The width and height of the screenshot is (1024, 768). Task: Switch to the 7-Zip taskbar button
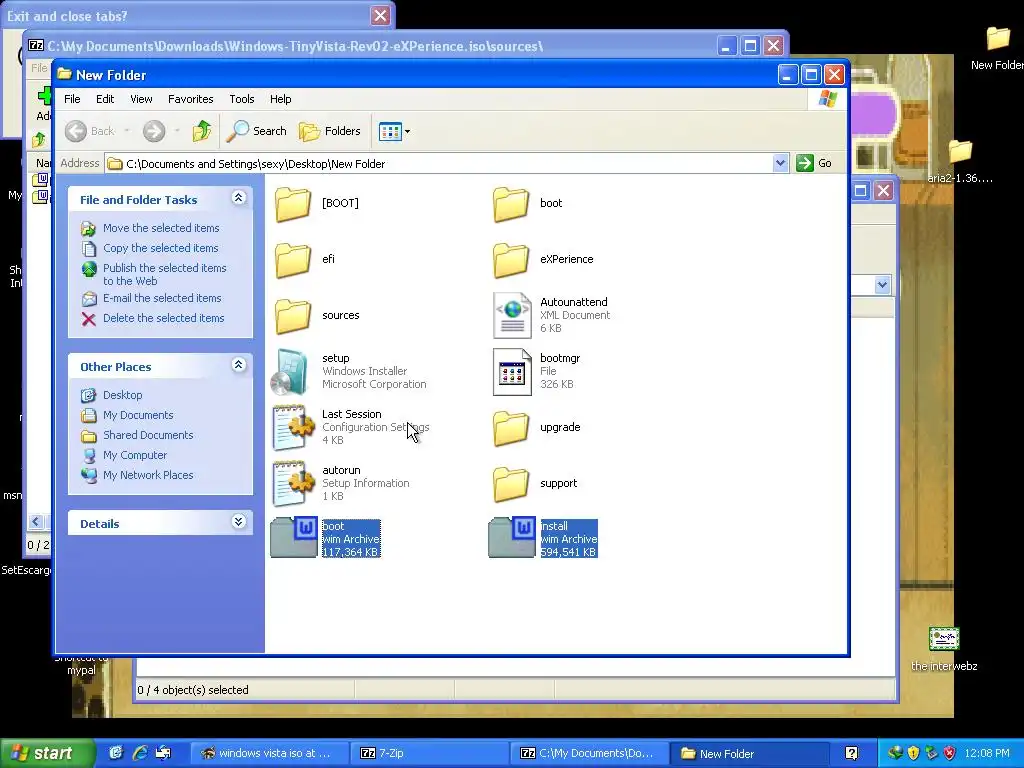pyautogui.click(x=430, y=753)
